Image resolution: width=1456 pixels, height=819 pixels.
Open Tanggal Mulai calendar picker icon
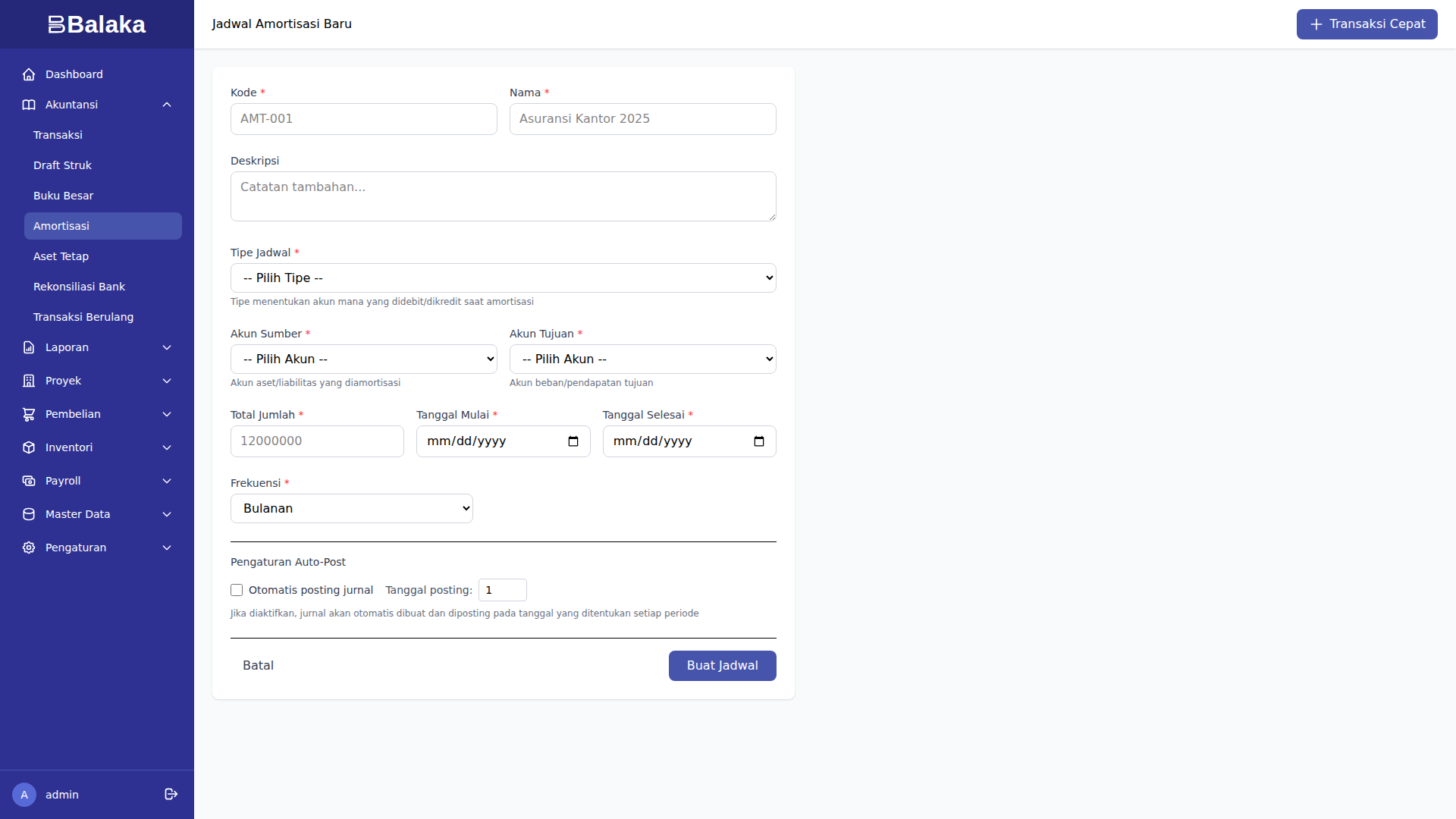tap(573, 441)
